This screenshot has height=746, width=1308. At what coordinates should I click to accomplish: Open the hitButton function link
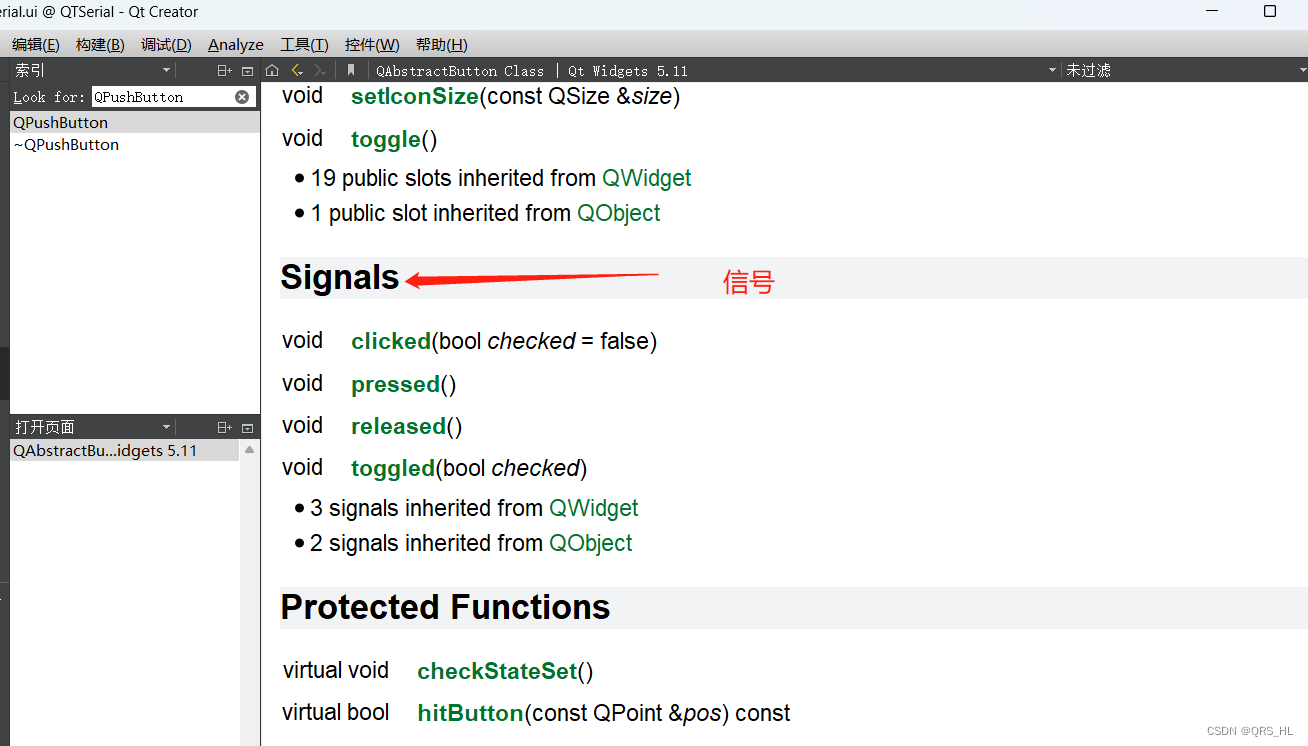470,713
